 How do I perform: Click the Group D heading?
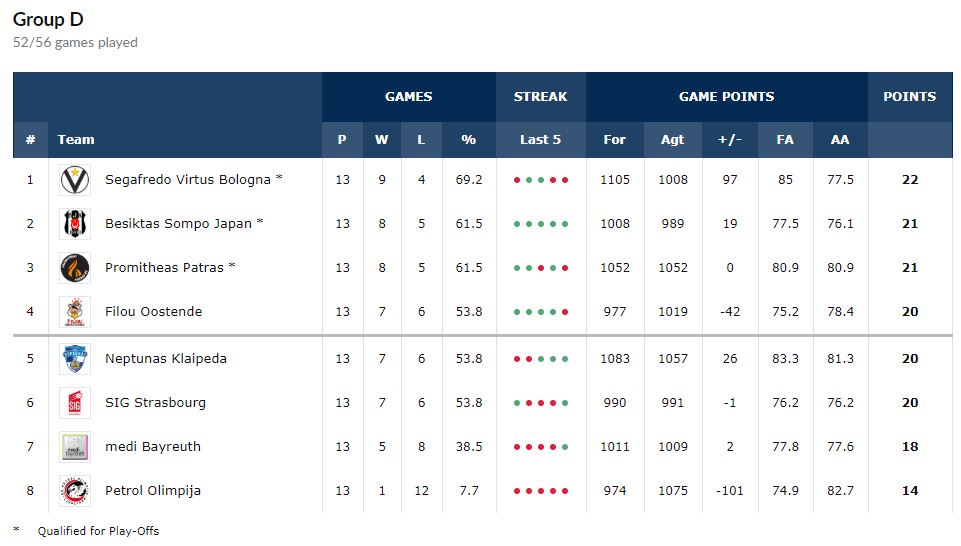(x=46, y=19)
